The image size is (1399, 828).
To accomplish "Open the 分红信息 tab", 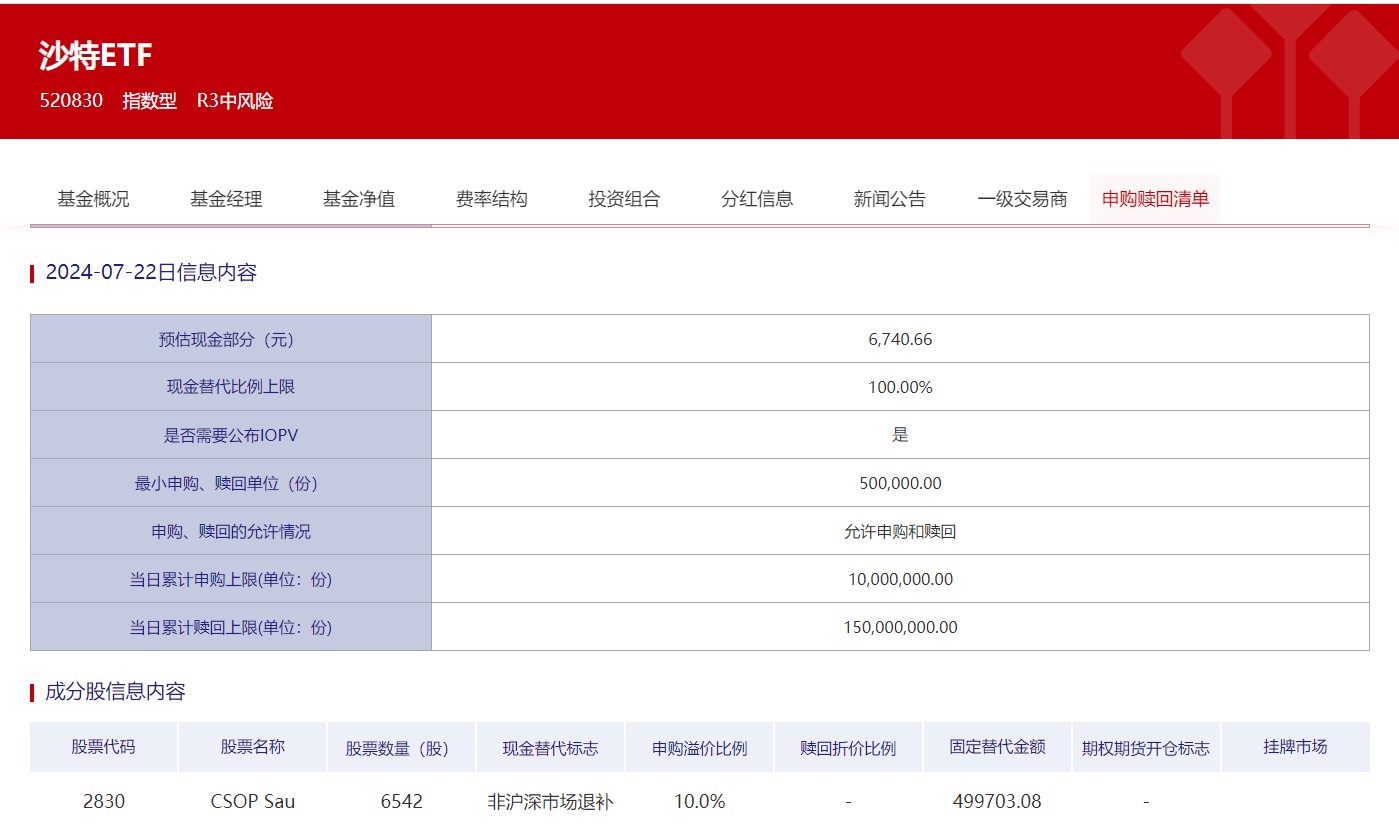I will point(757,199).
